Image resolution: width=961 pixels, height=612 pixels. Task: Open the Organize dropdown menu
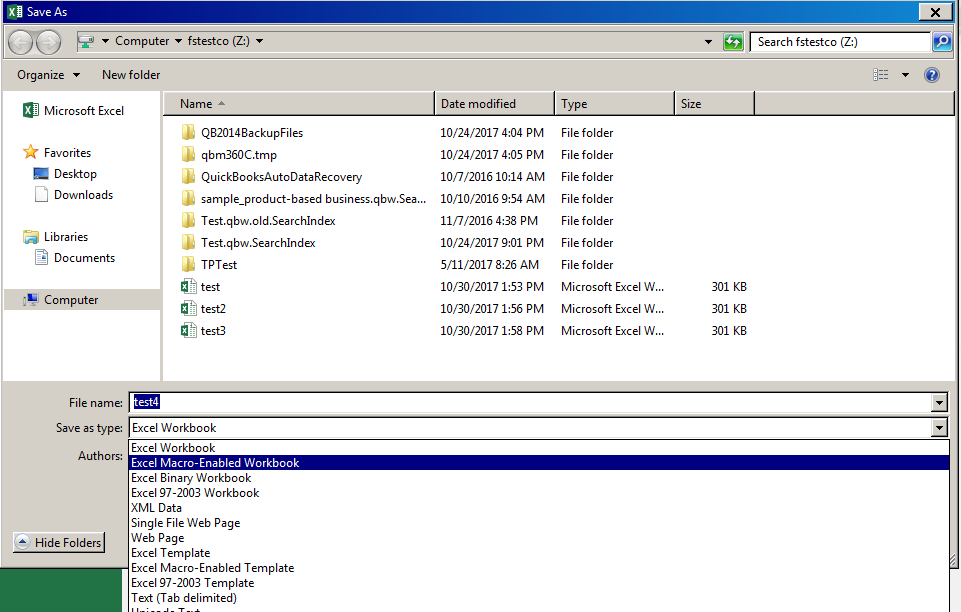point(48,75)
